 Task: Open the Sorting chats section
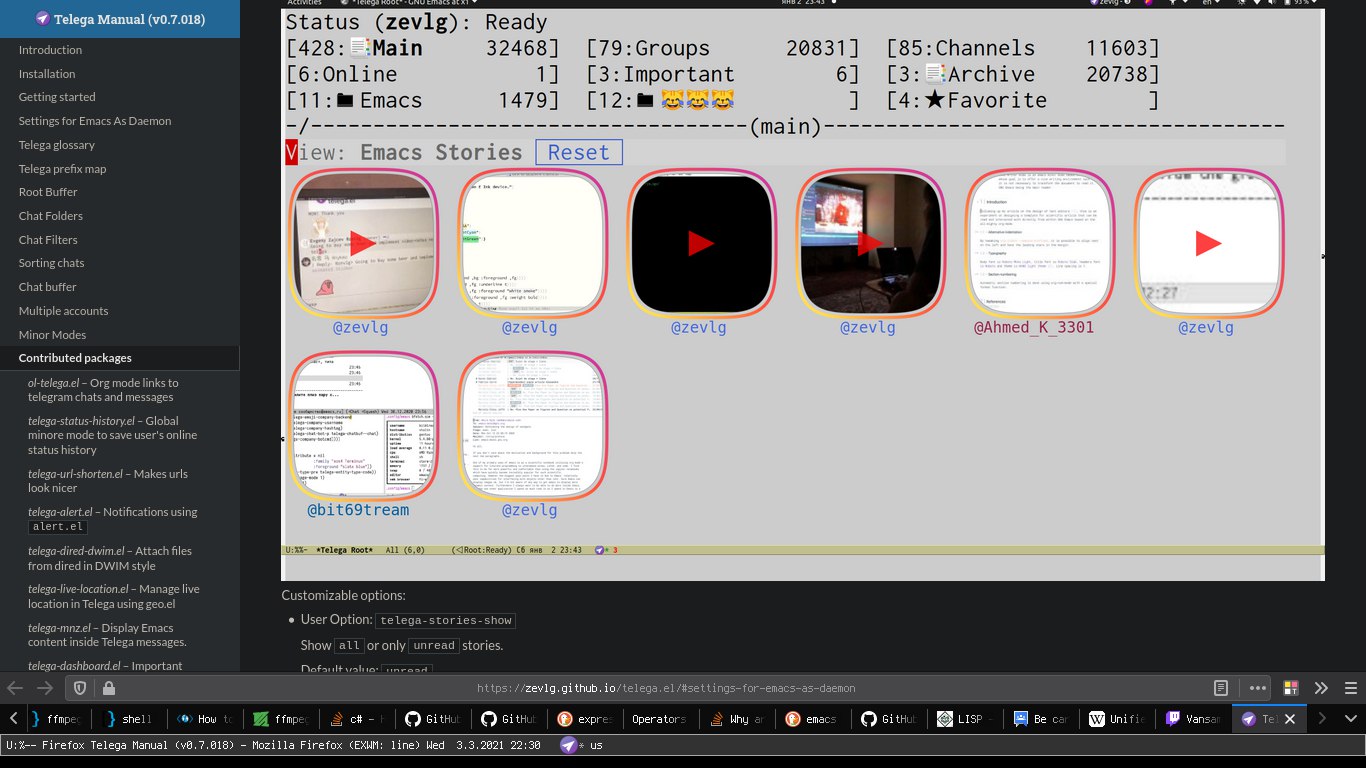point(51,263)
